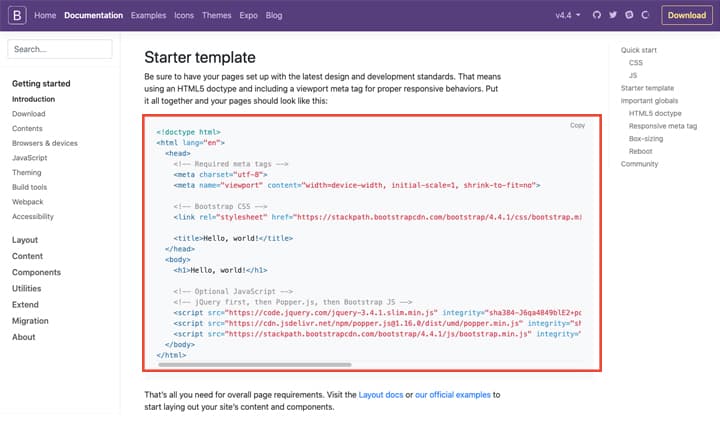Click the doctype html code line
The height and width of the screenshot is (425, 720).
click(188, 132)
